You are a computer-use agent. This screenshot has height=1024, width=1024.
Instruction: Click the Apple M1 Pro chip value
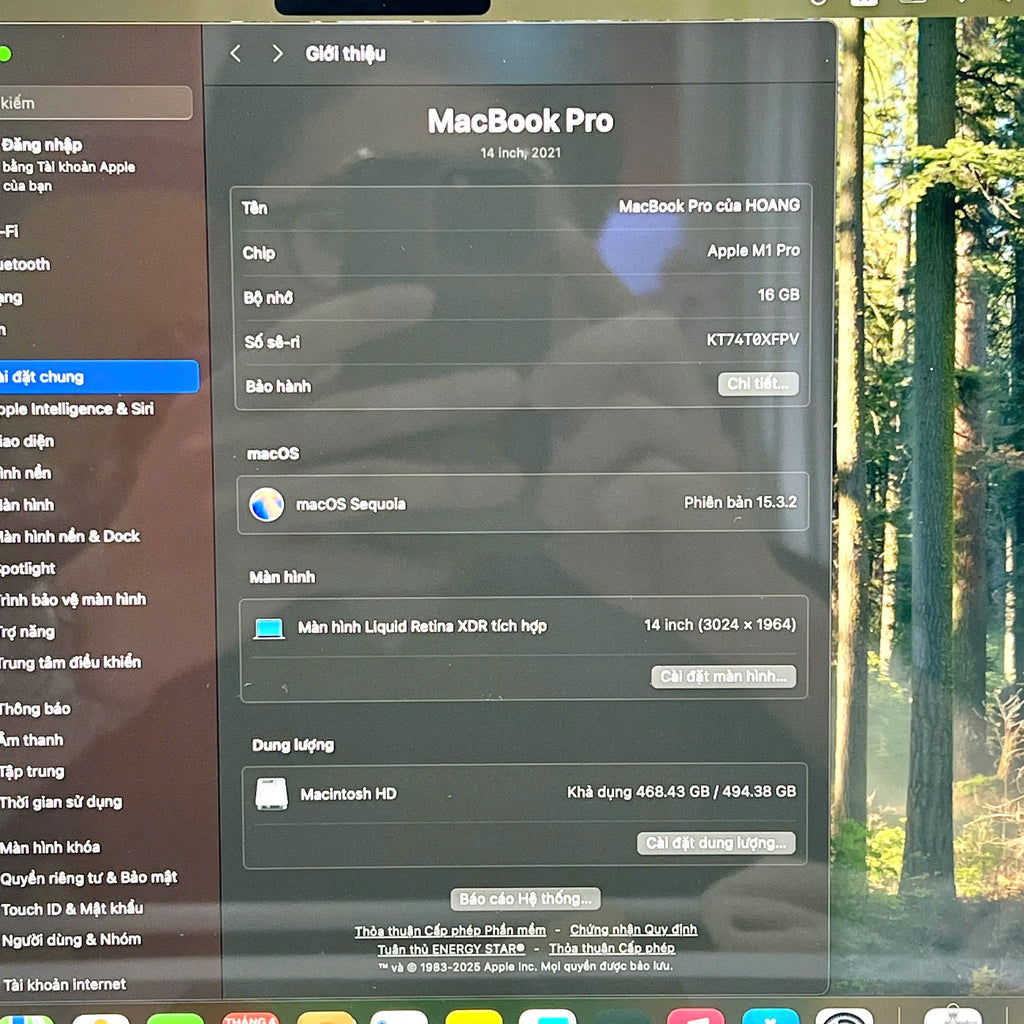pyautogui.click(x=754, y=251)
